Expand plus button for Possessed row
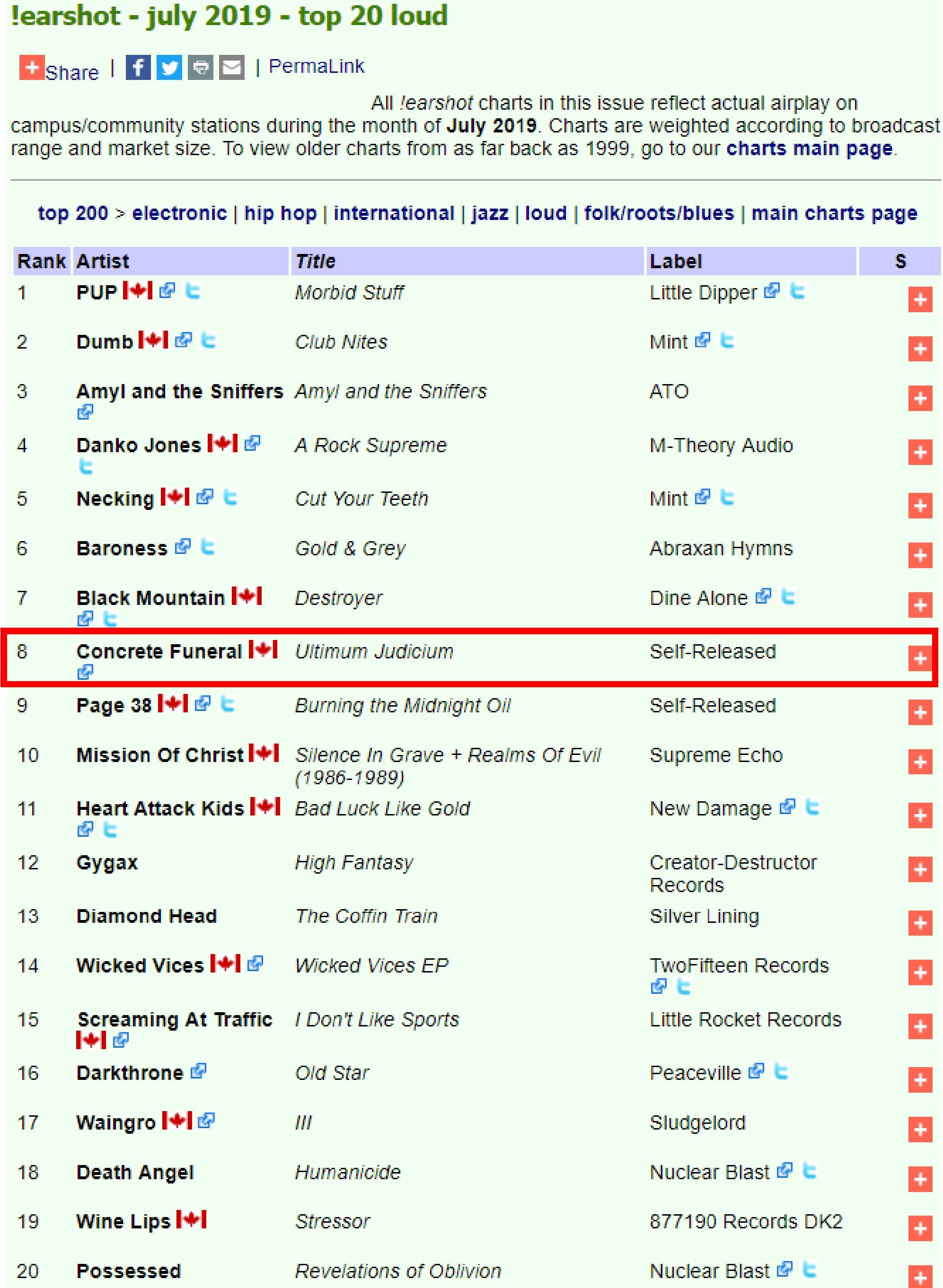The width and height of the screenshot is (943, 1288). [920, 1277]
